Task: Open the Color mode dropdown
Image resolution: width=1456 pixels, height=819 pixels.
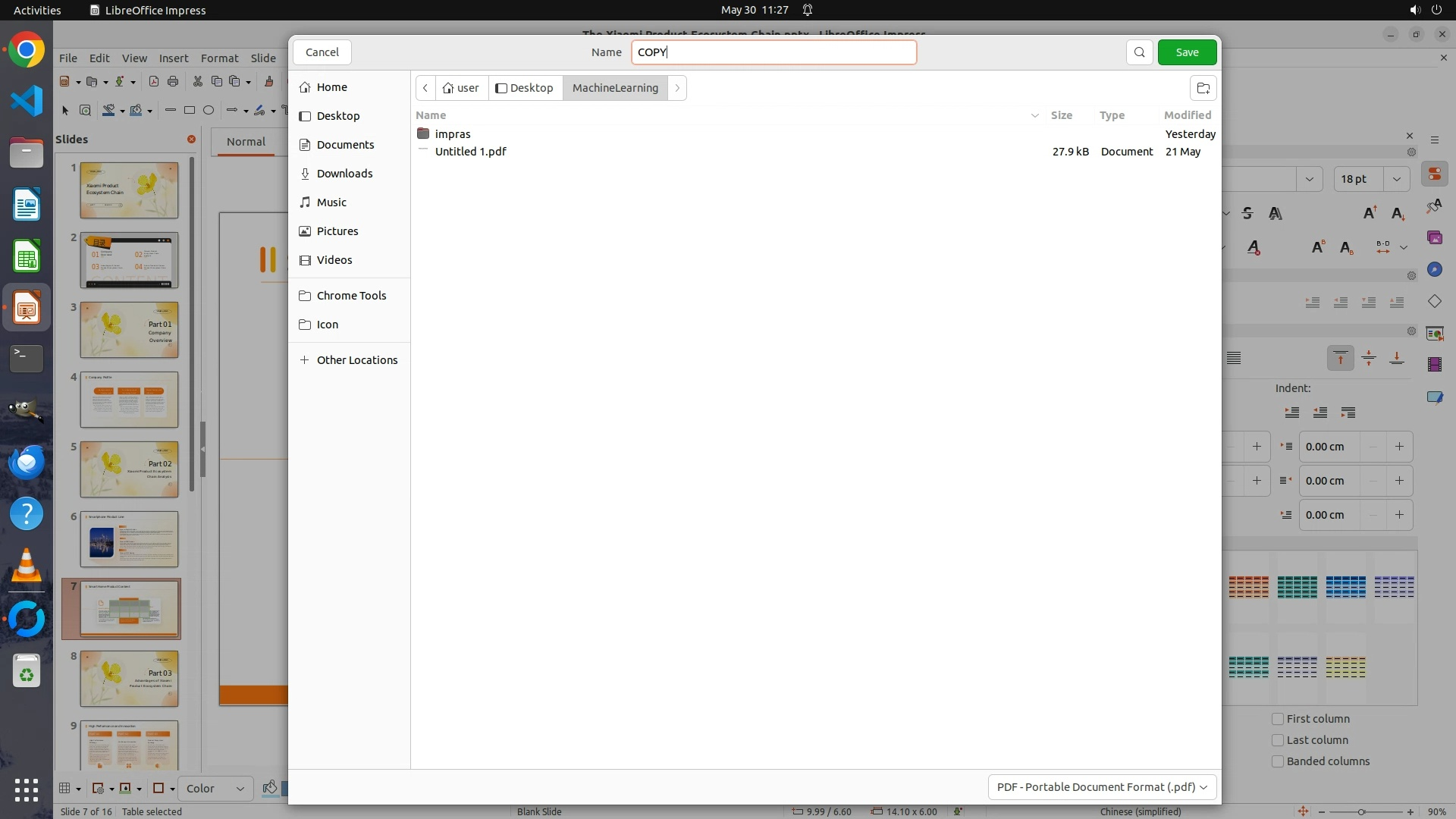Action: [215, 789]
